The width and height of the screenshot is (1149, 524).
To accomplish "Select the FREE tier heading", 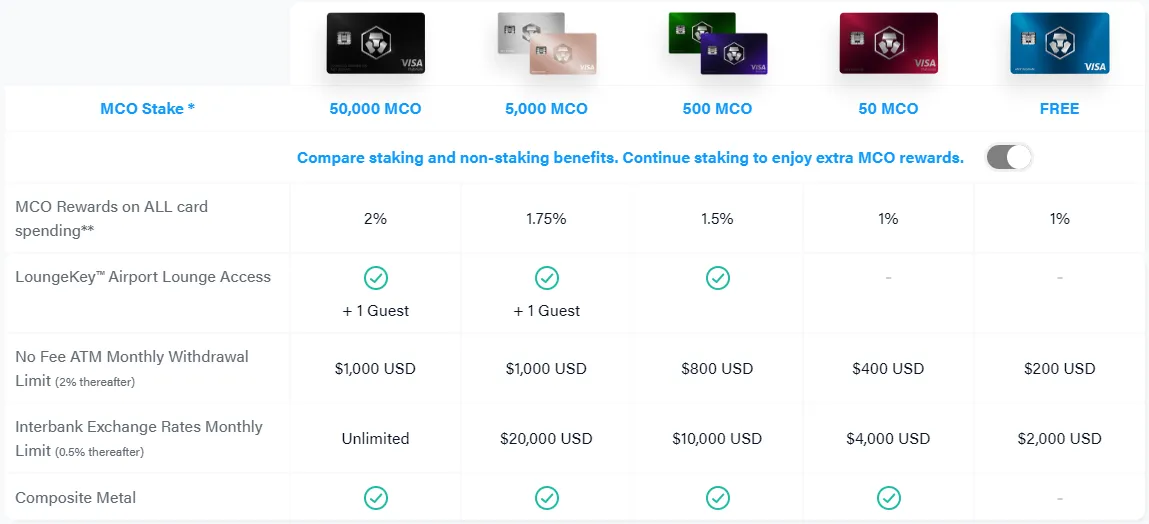I will (1059, 108).
